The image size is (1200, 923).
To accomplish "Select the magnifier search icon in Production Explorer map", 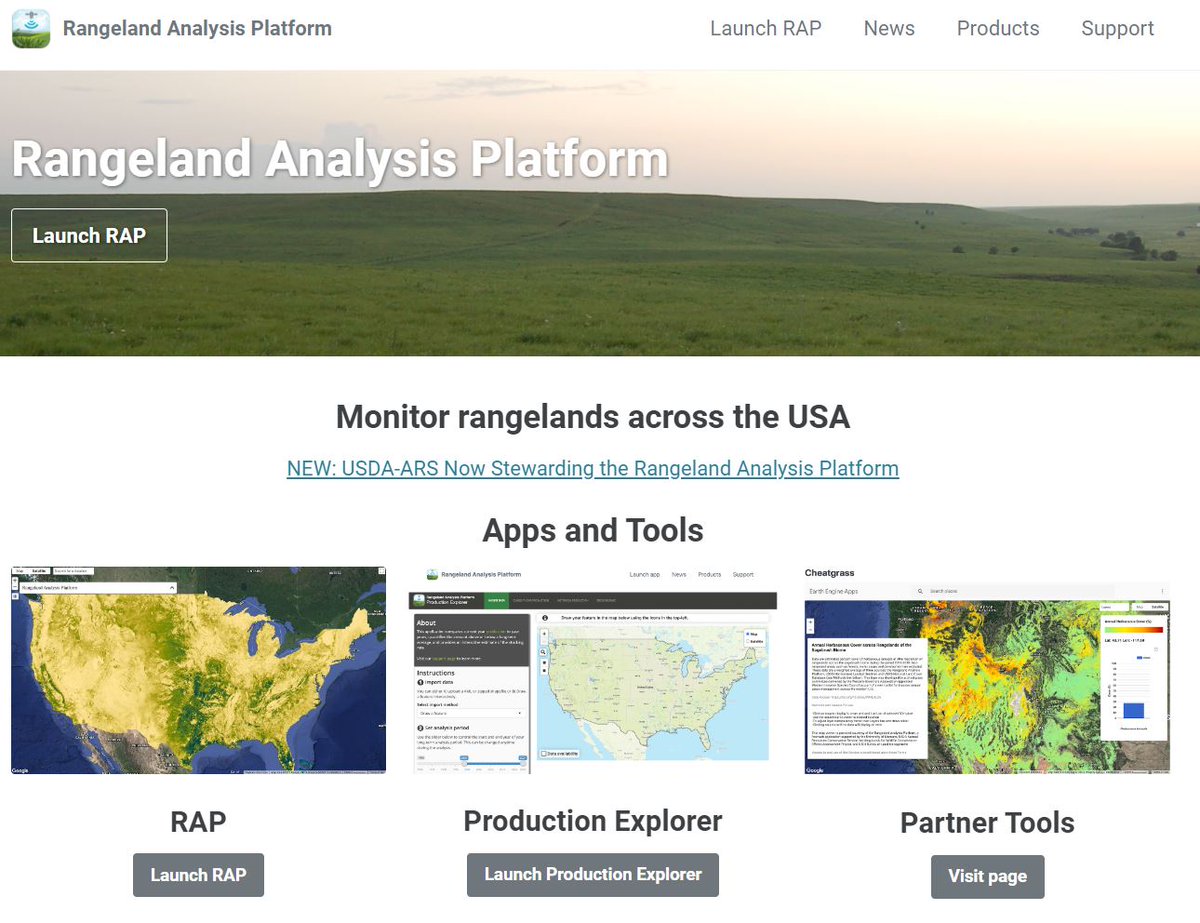I will (x=543, y=652).
